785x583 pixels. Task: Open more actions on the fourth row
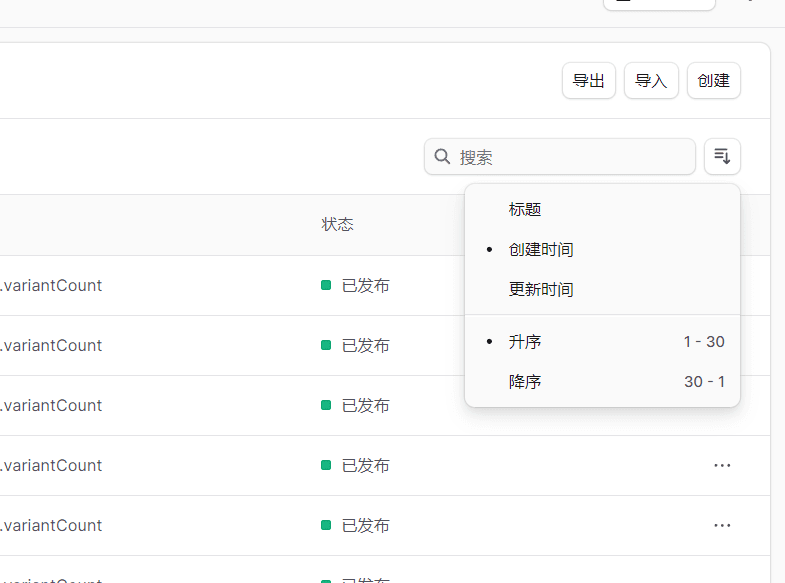click(x=722, y=465)
